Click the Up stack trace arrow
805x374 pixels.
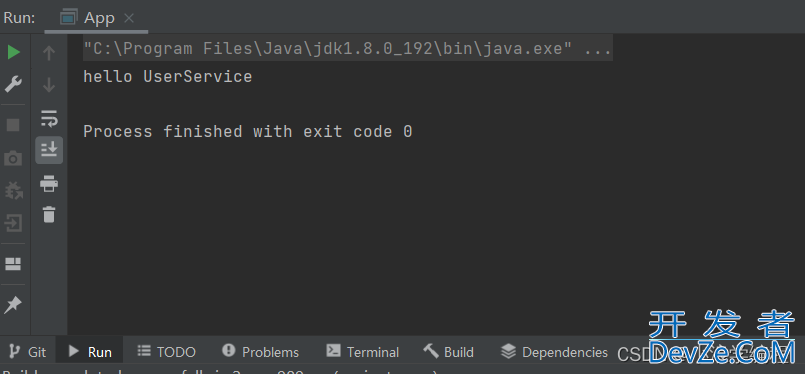(x=49, y=52)
